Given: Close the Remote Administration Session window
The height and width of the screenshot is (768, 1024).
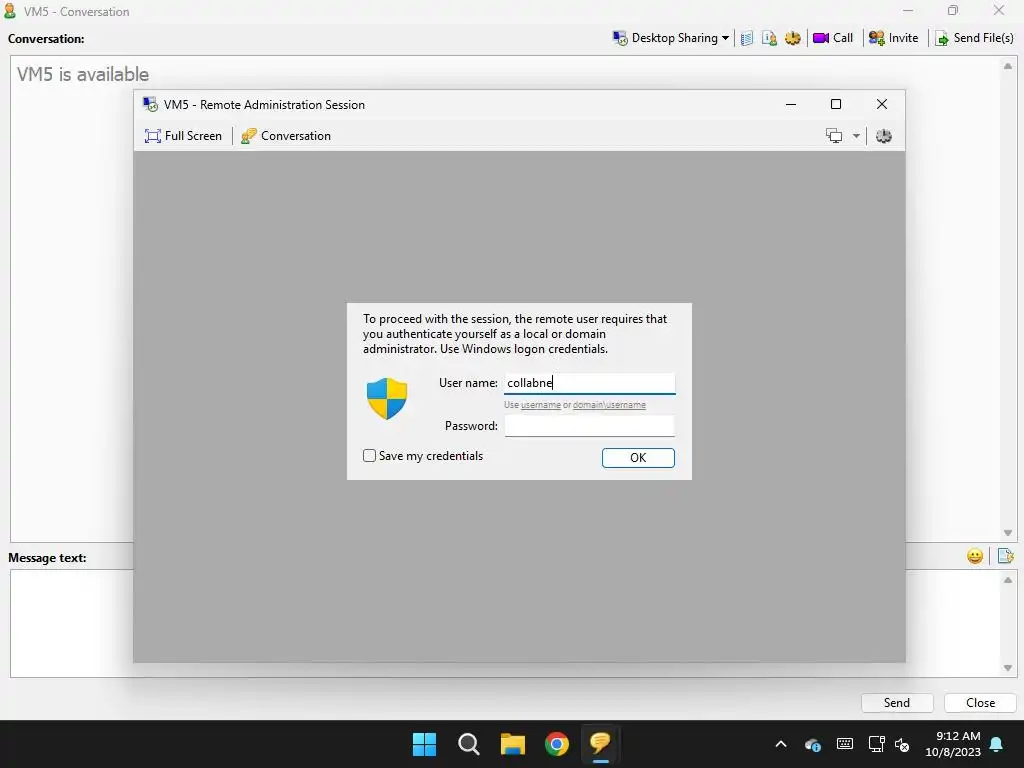Looking at the screenshot, I should (x=882, y=104).
